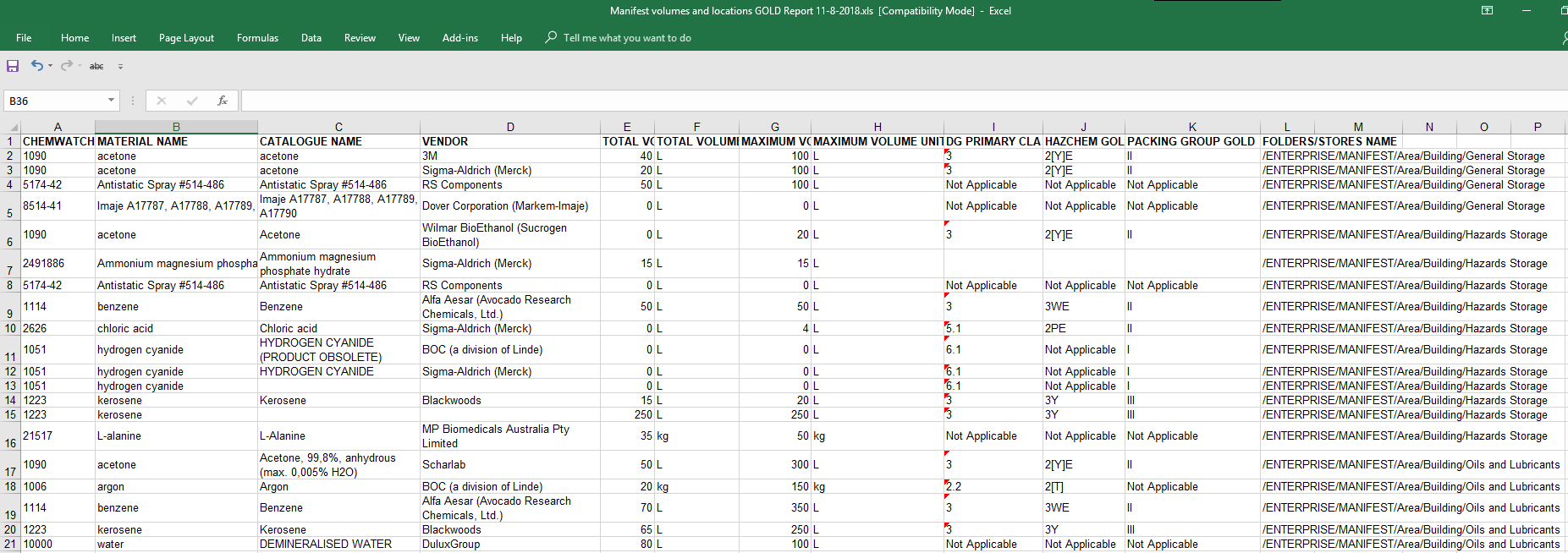This screenshot has width=1568, height=553.
Task: Open the Undo history dropdown arrow
Action: point(50,66)
